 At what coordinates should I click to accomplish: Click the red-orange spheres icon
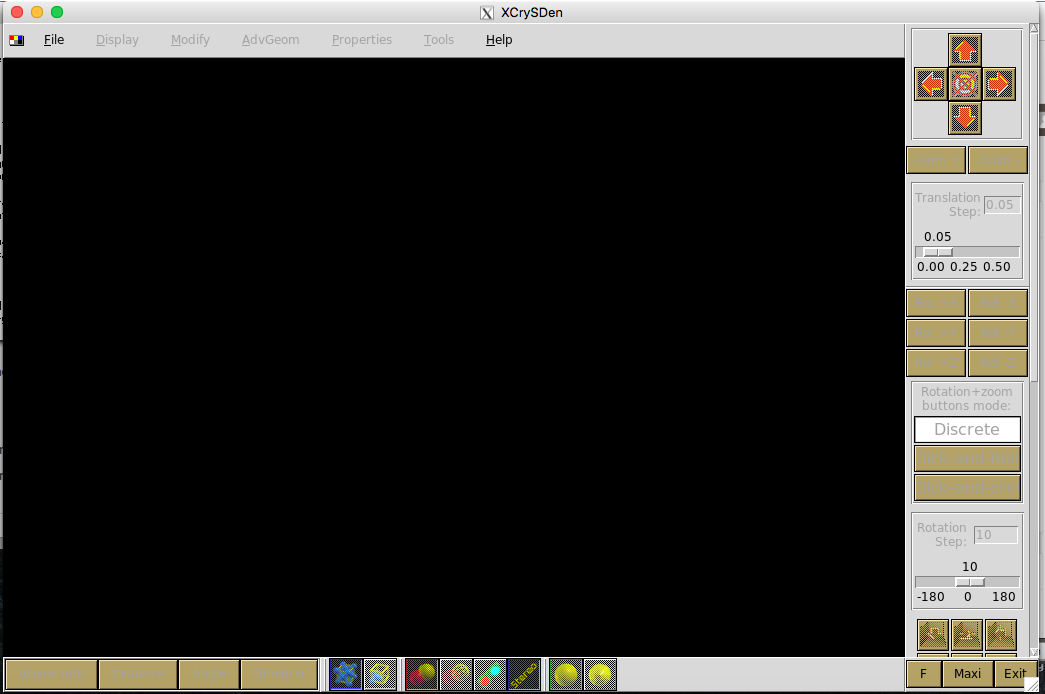point(422,675)
